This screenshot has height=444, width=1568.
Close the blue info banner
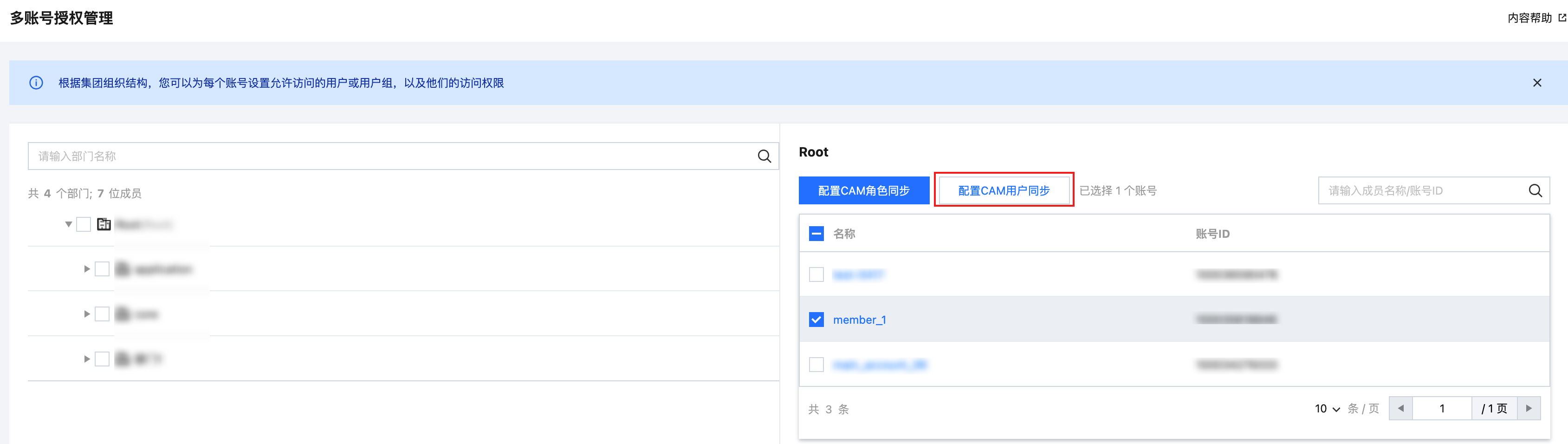pyautogui.click(x=1536, y=83)
